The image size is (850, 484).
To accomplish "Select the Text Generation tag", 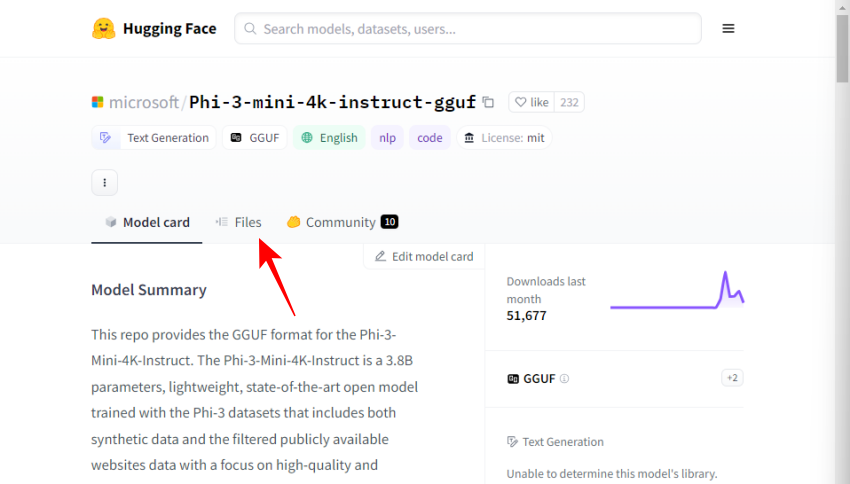I will pos(153,138).
